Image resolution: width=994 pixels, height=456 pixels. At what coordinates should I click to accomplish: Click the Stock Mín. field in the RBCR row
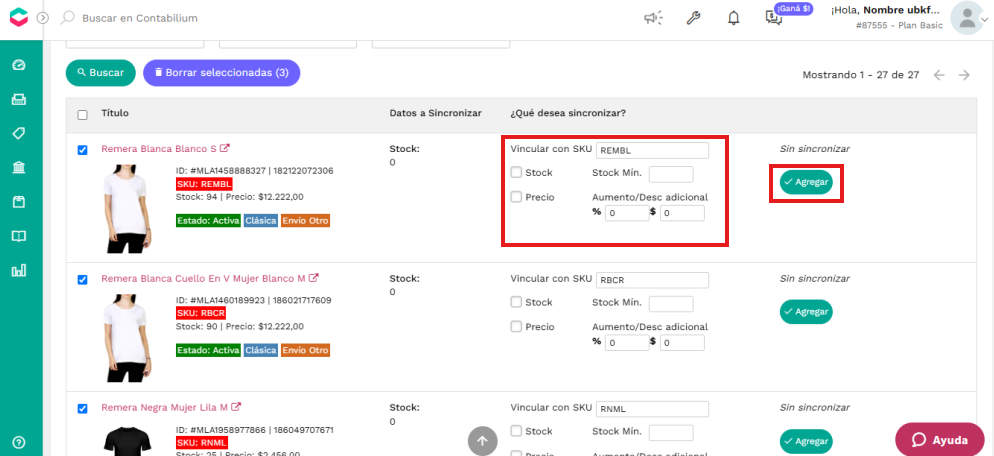tap(671, 304)
